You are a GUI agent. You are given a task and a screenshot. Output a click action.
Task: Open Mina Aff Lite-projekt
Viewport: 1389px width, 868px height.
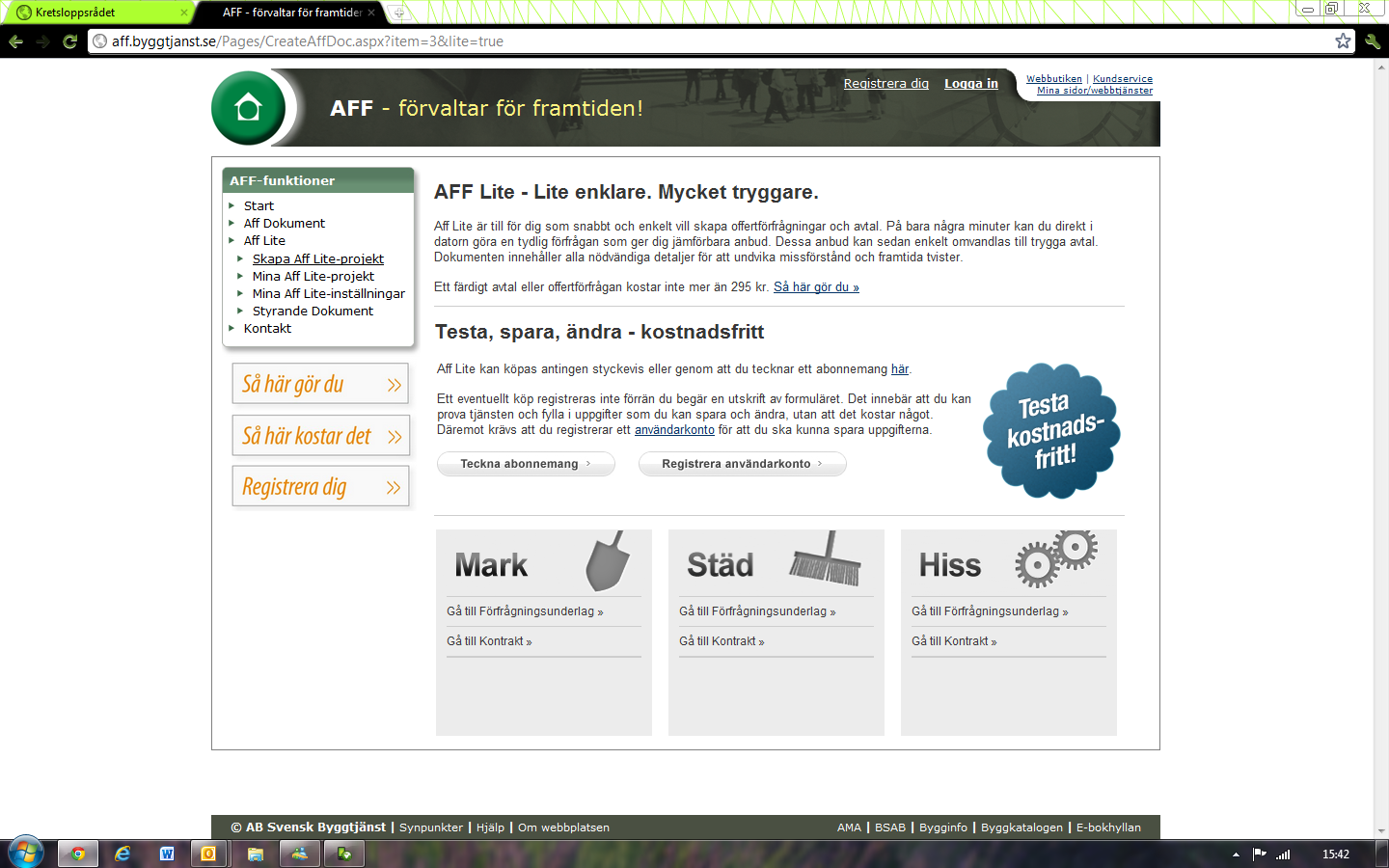[313, 277]
